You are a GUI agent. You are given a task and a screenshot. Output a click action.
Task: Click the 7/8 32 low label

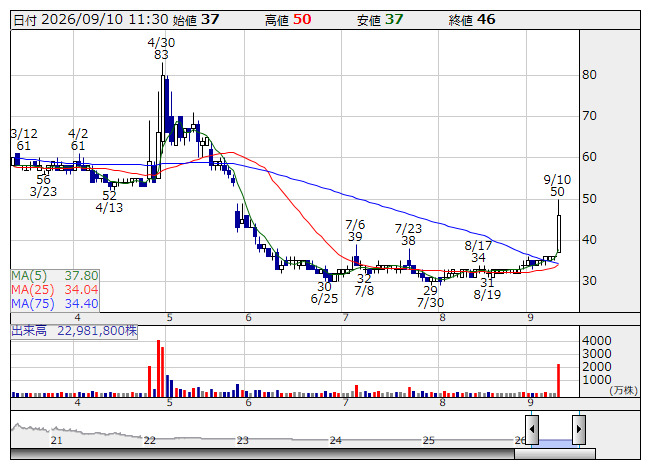364,285
